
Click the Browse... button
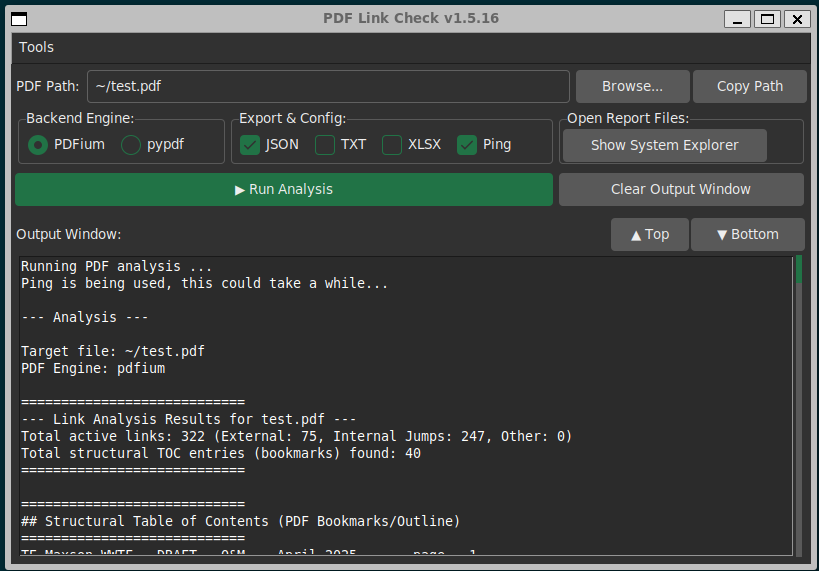pyautogui.click(x=632, y=86)
